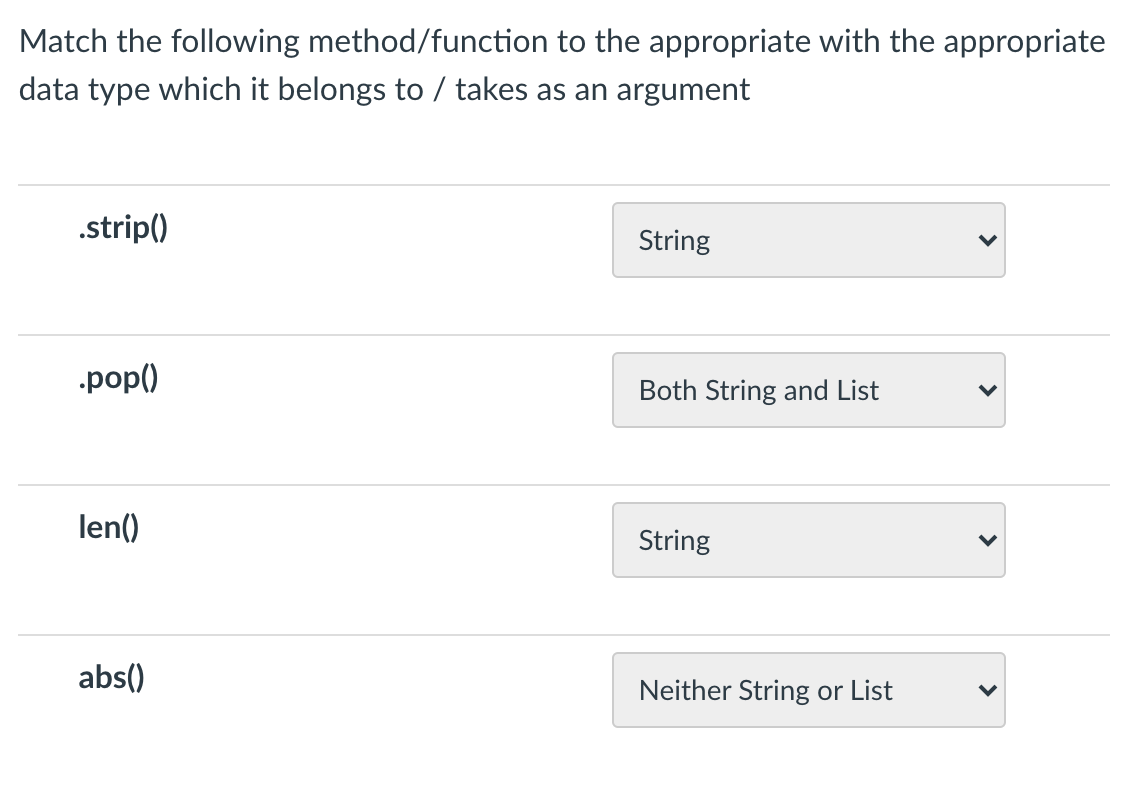The width and height of the screenshot is (1122, 792).
Task: Click the chevron on the .pop() dropdown
Action: coord(988,390)
